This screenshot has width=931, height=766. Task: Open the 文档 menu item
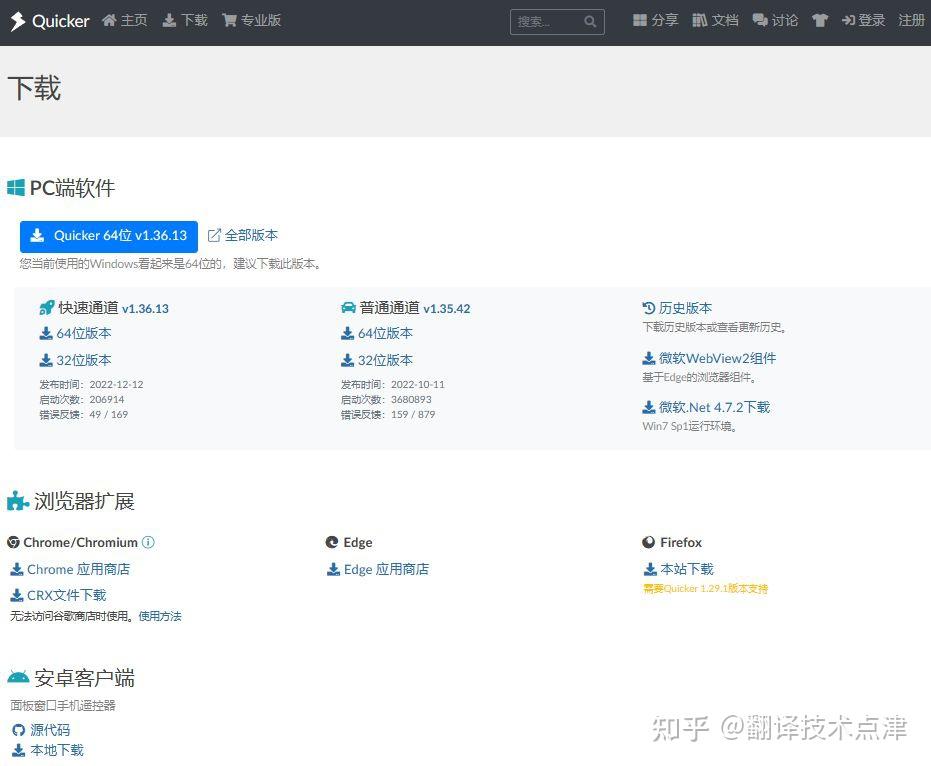click(716, 20)
